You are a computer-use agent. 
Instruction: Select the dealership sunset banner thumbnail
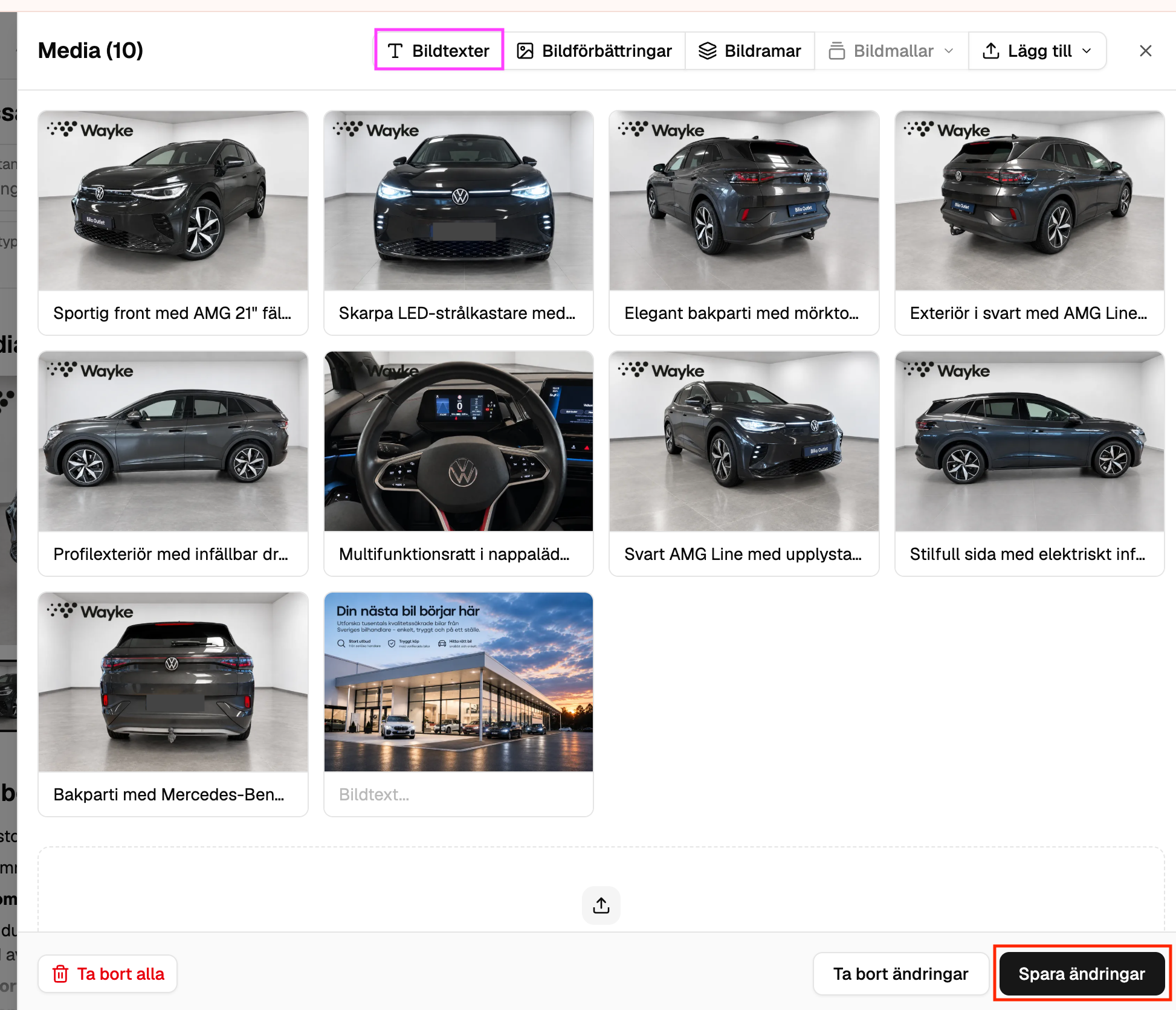point(459,682)
